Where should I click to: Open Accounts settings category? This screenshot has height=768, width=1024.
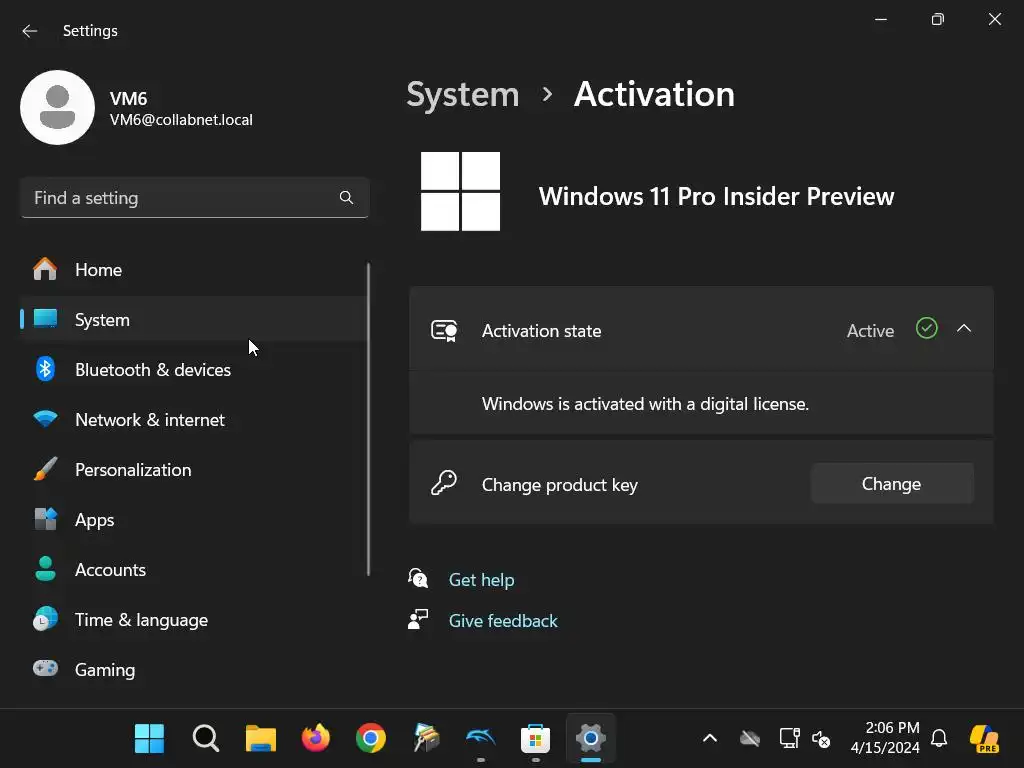[x=193, y=569]
